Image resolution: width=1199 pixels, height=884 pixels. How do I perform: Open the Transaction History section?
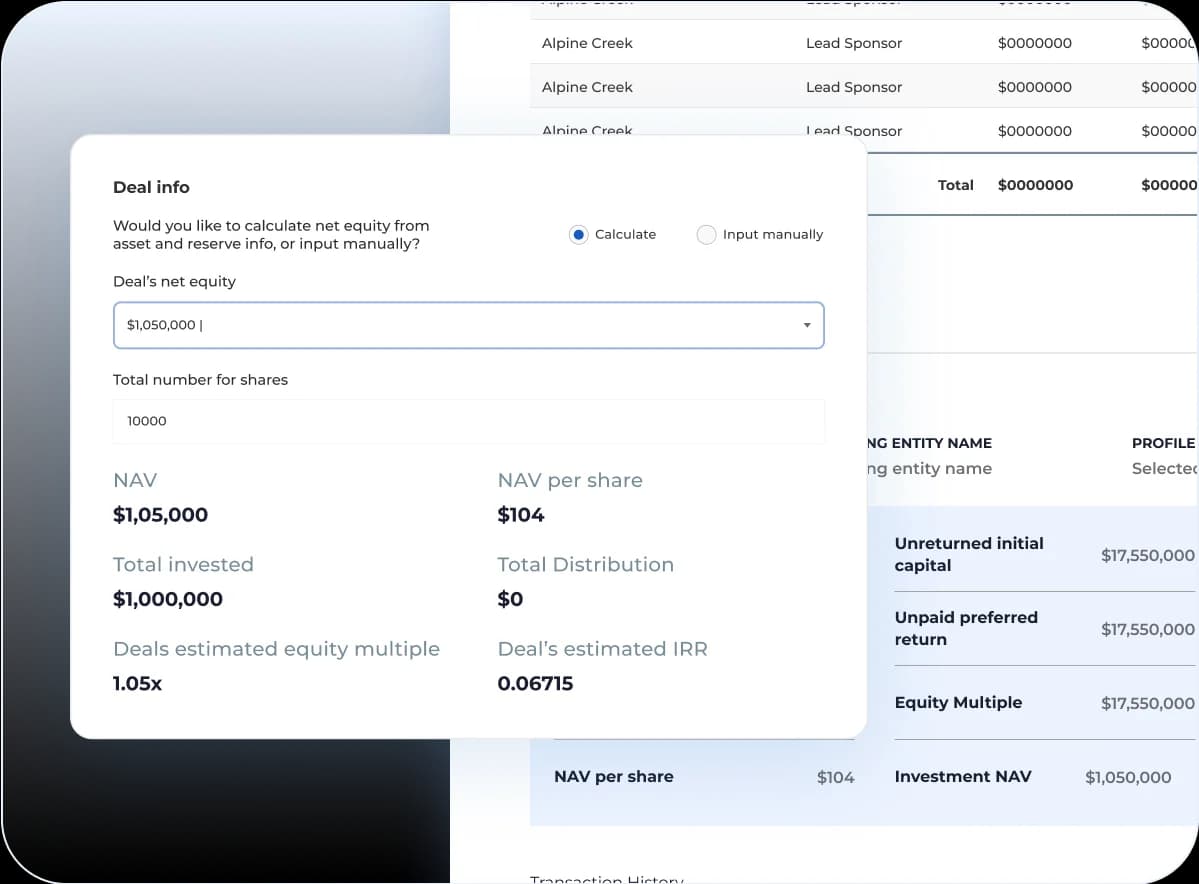pos(606,879)
